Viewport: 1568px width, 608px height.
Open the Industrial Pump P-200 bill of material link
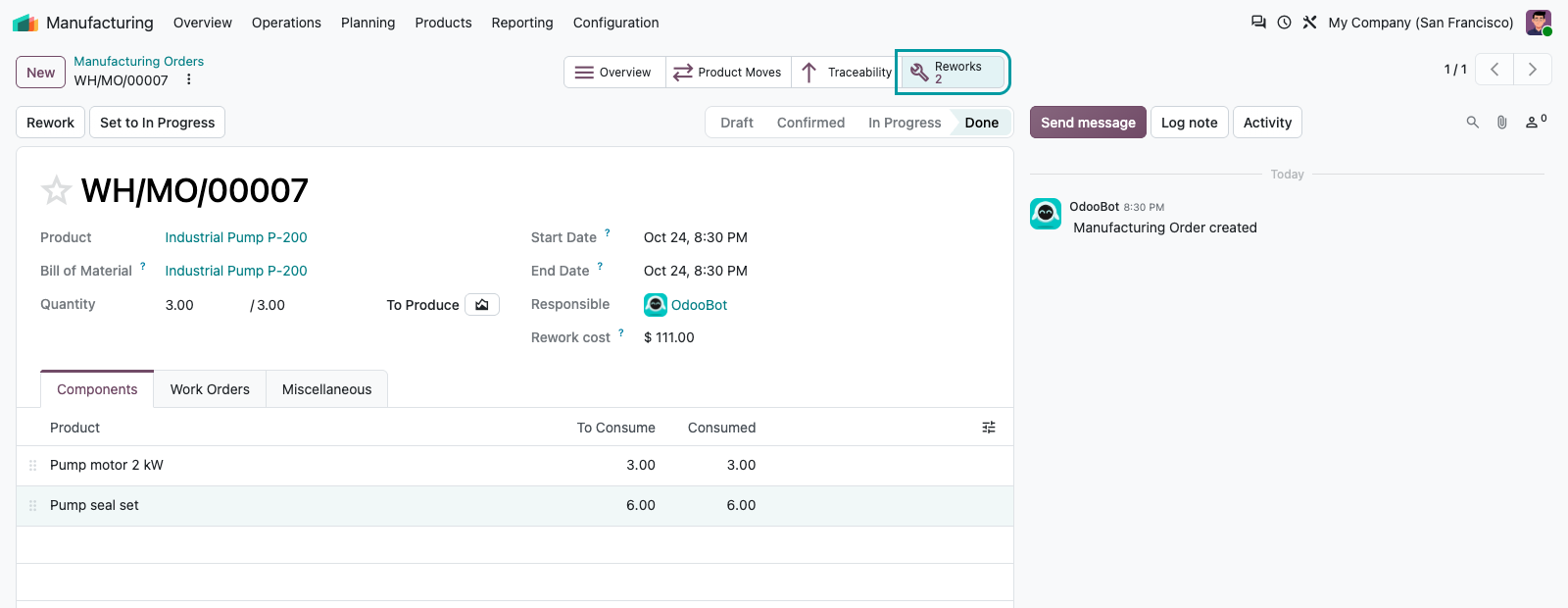(x=236, y=271)
